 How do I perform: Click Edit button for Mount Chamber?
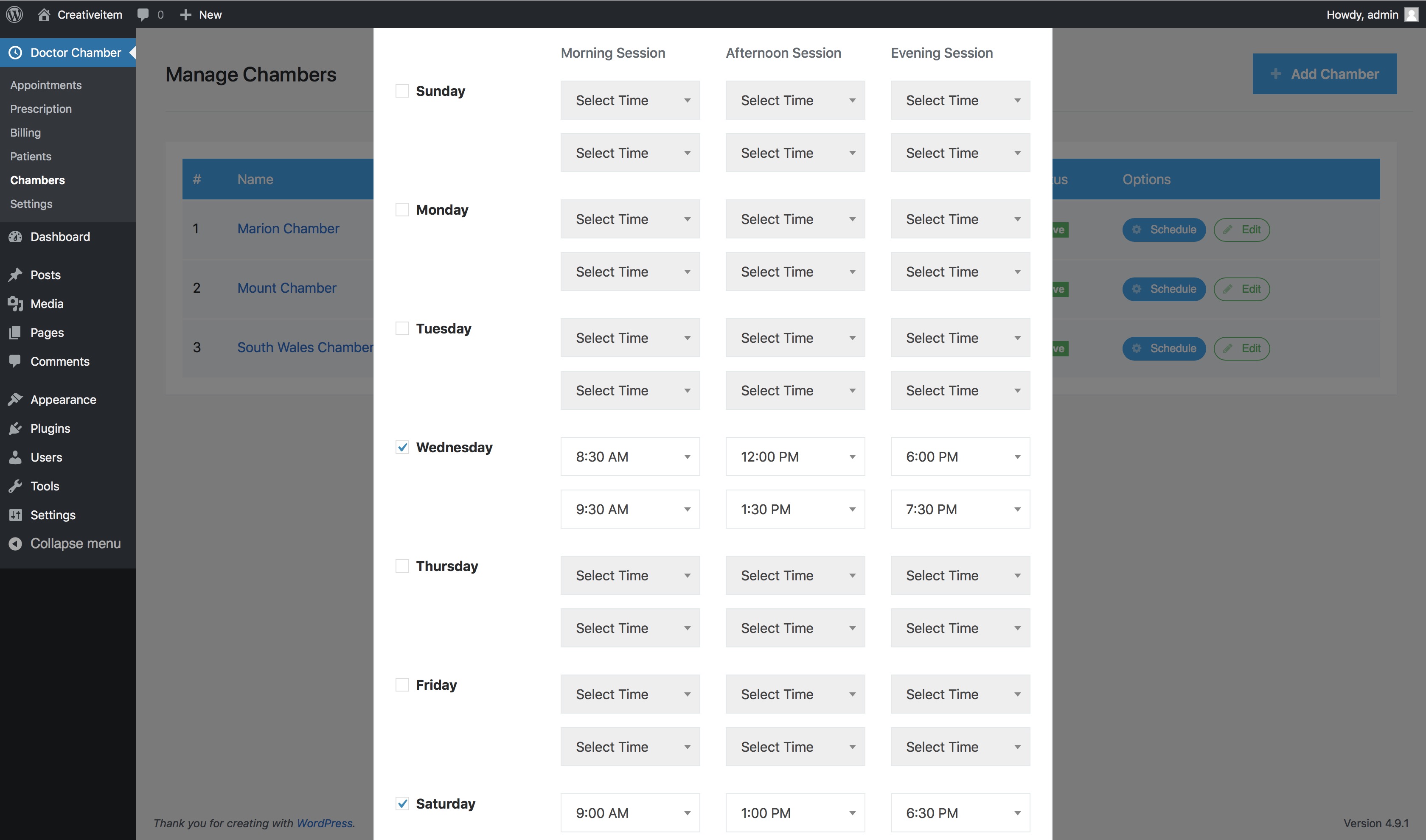coord(1241,288)
